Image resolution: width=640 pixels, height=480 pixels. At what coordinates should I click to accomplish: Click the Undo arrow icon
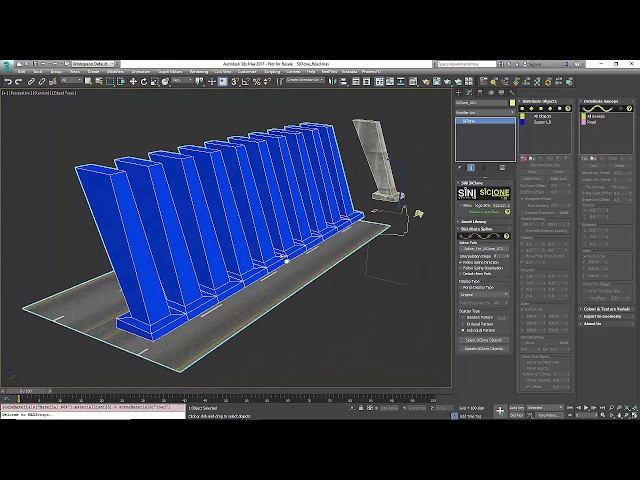[x=8, y=82]
